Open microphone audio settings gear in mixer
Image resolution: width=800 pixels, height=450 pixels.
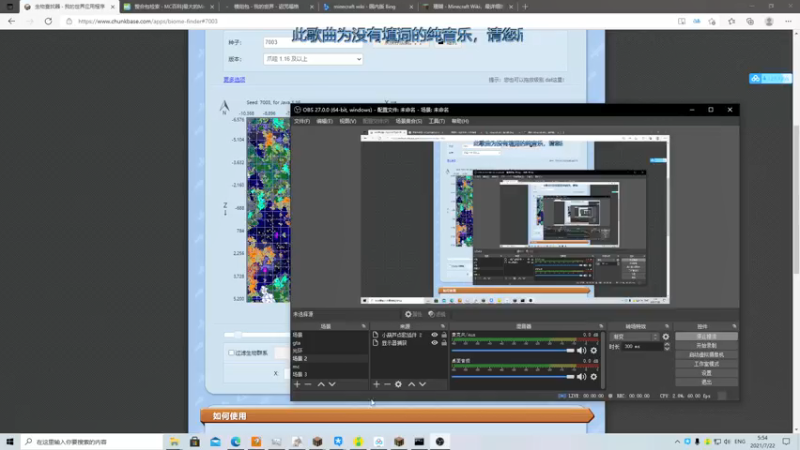coord(593,351)
